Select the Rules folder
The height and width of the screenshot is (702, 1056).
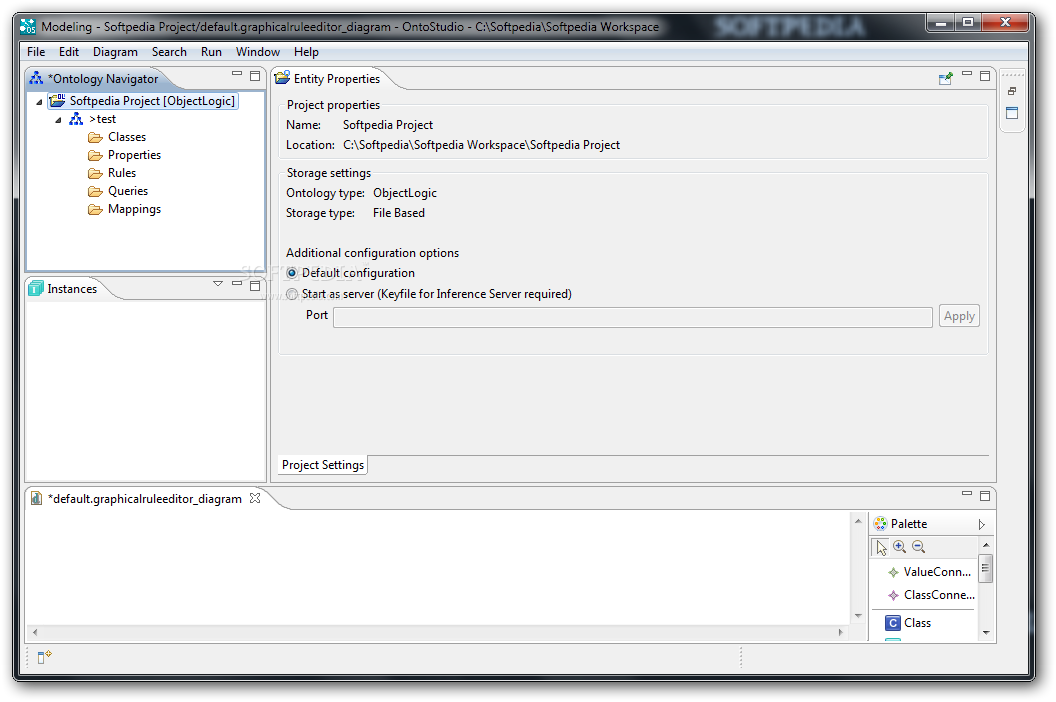(x=122, y=173)
